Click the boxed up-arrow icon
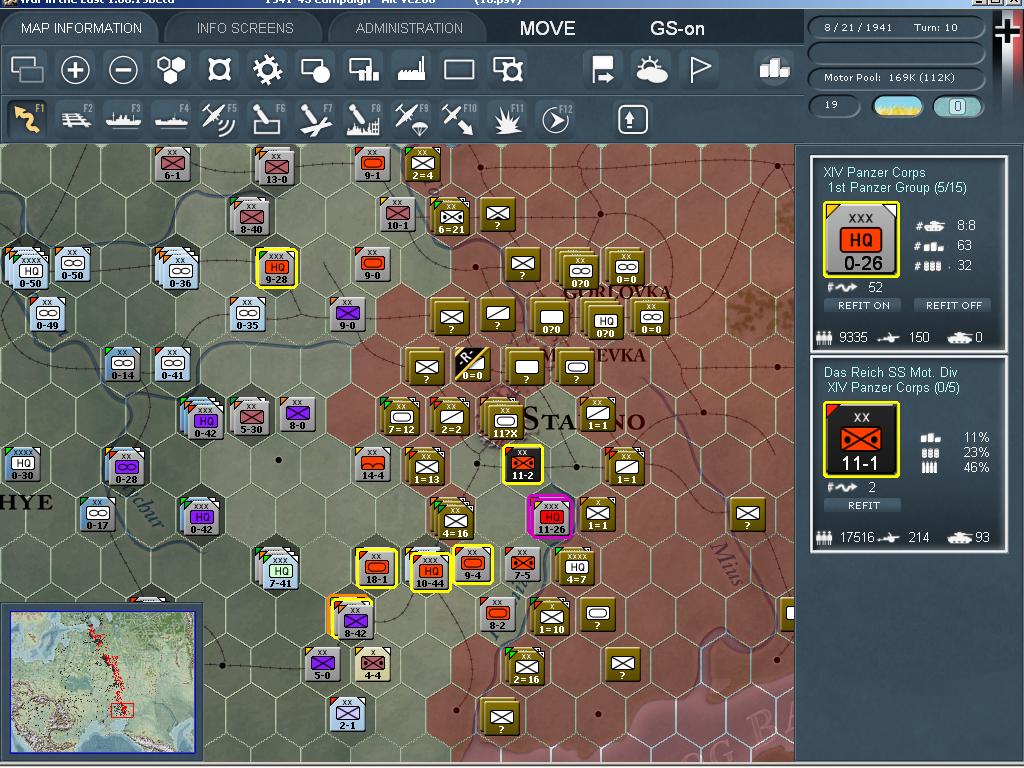 point(632,119)
